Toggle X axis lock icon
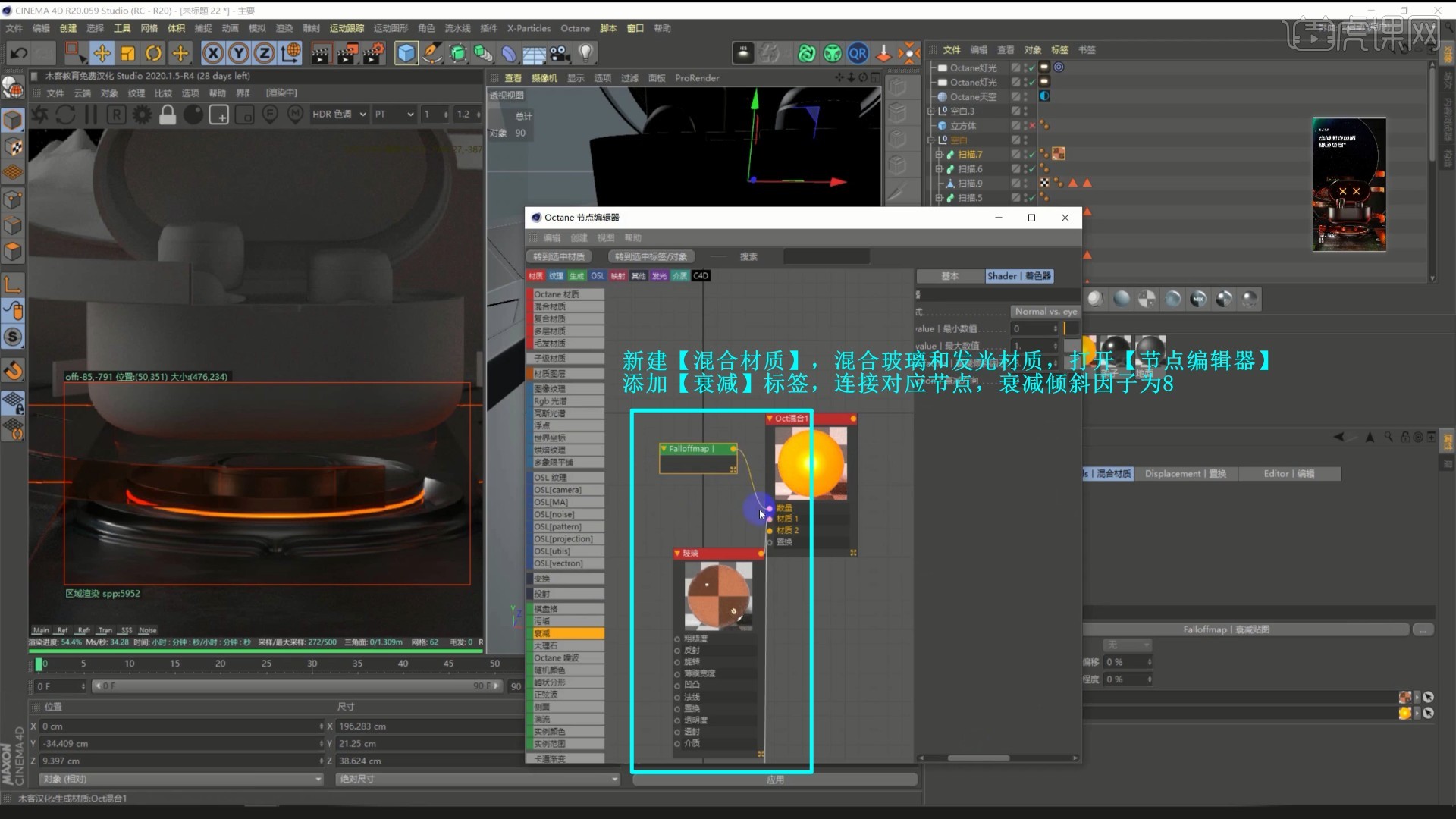 pos(213,53)
